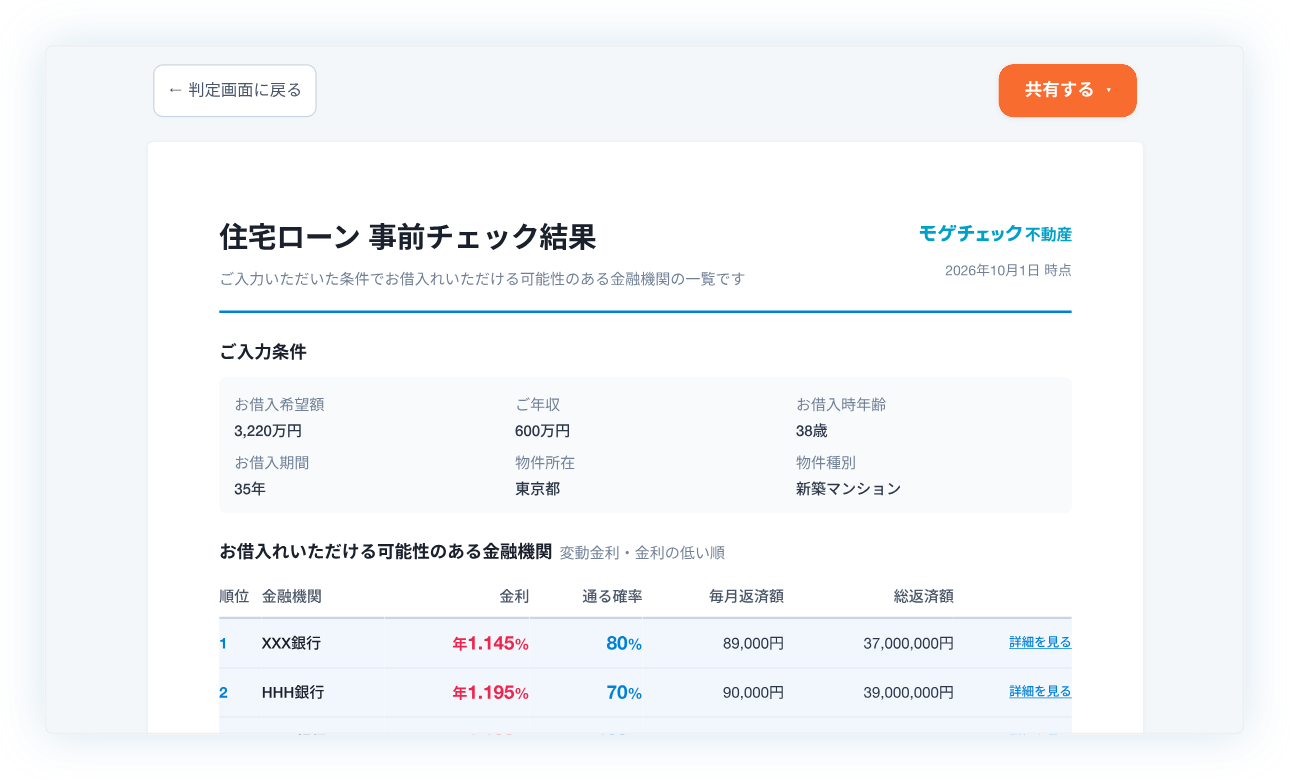This screenshot has height=780, width=1290.
Task: Click the 年1.195% interest rate
Action: (490, 693)
